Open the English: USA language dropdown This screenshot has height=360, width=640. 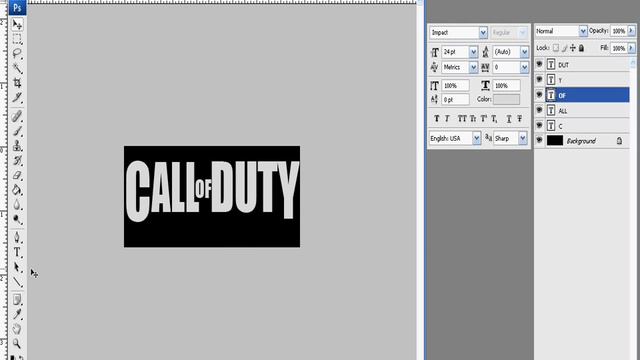point(476,138)
